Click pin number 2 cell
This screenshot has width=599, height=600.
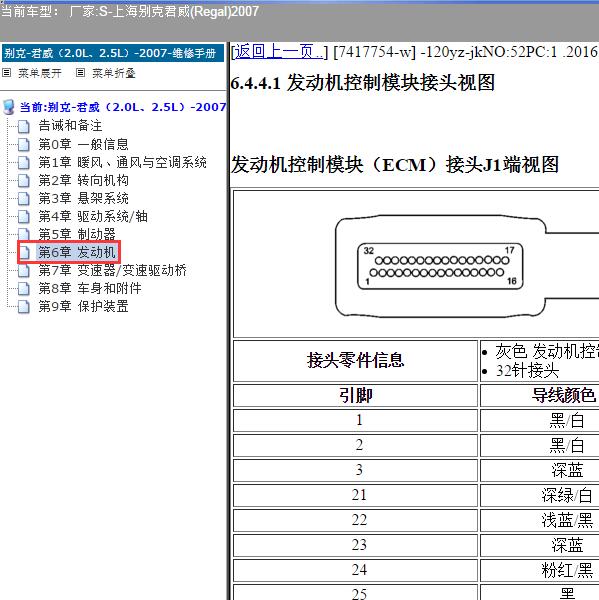pyautogui.click(x=356, y=445)
